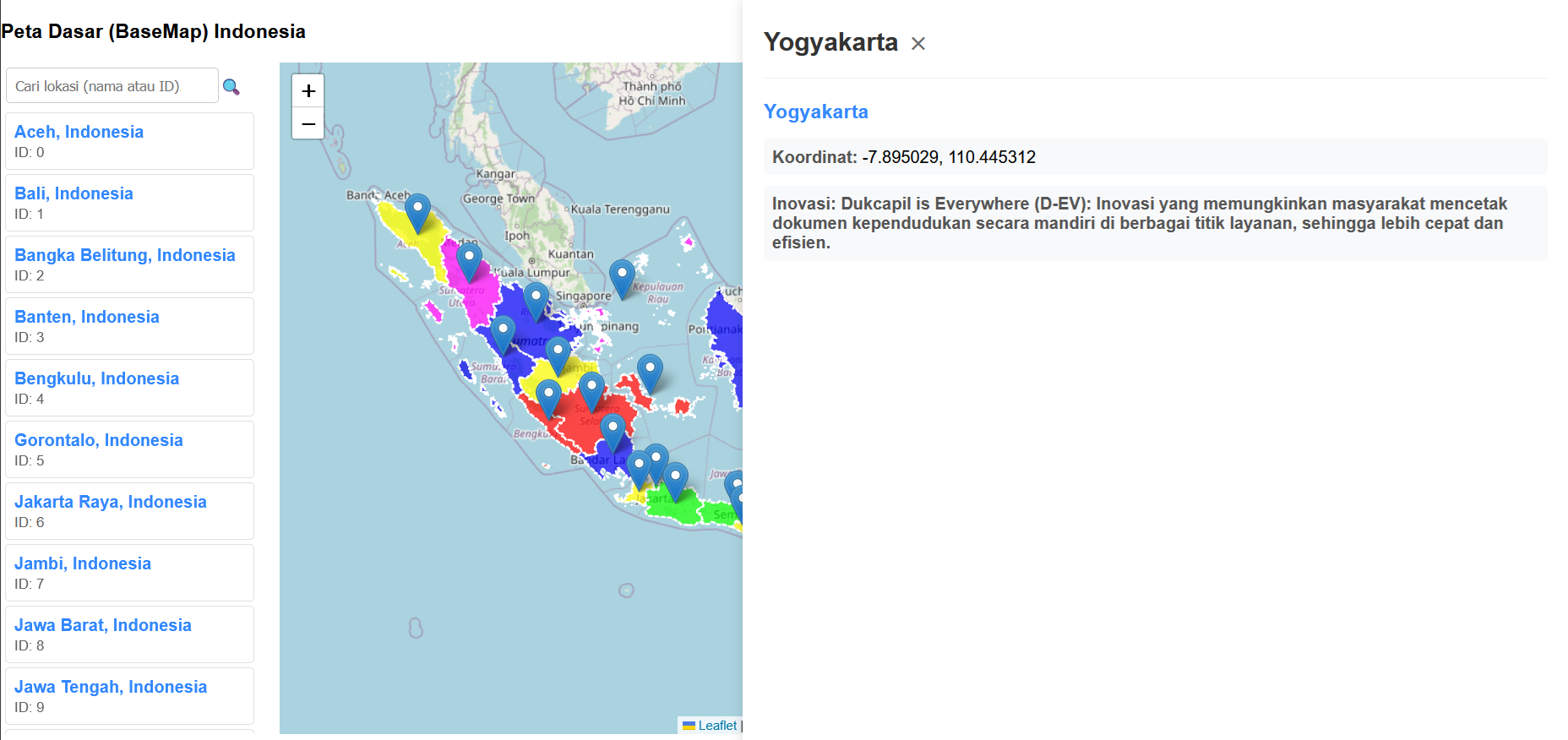Click the Peta Dasar (BaseMap) Indonesia heading
Viewport: 1568px width, 740px height.
(x=154, y=31)
